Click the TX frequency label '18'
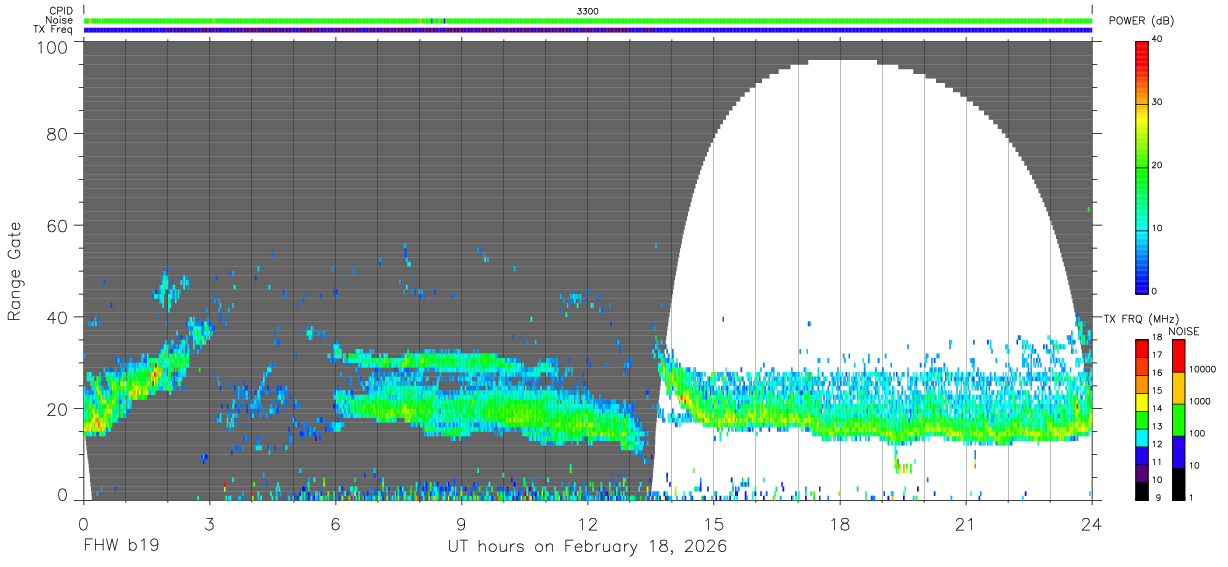The height and width of the screenshot is (567, 1228). (1156, 337)
